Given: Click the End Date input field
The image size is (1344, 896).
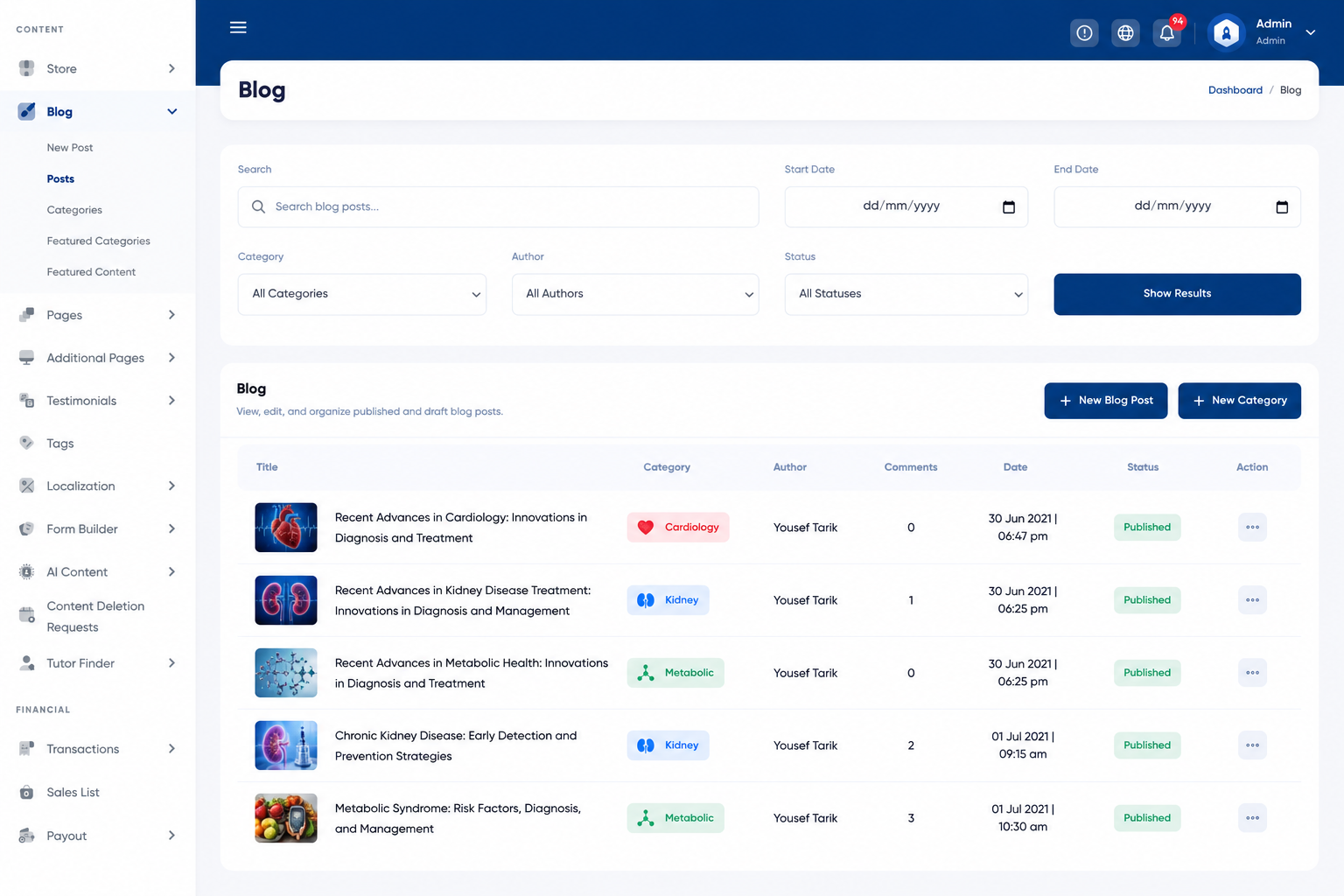Looking at the screenshot, I should (1177, 206).
